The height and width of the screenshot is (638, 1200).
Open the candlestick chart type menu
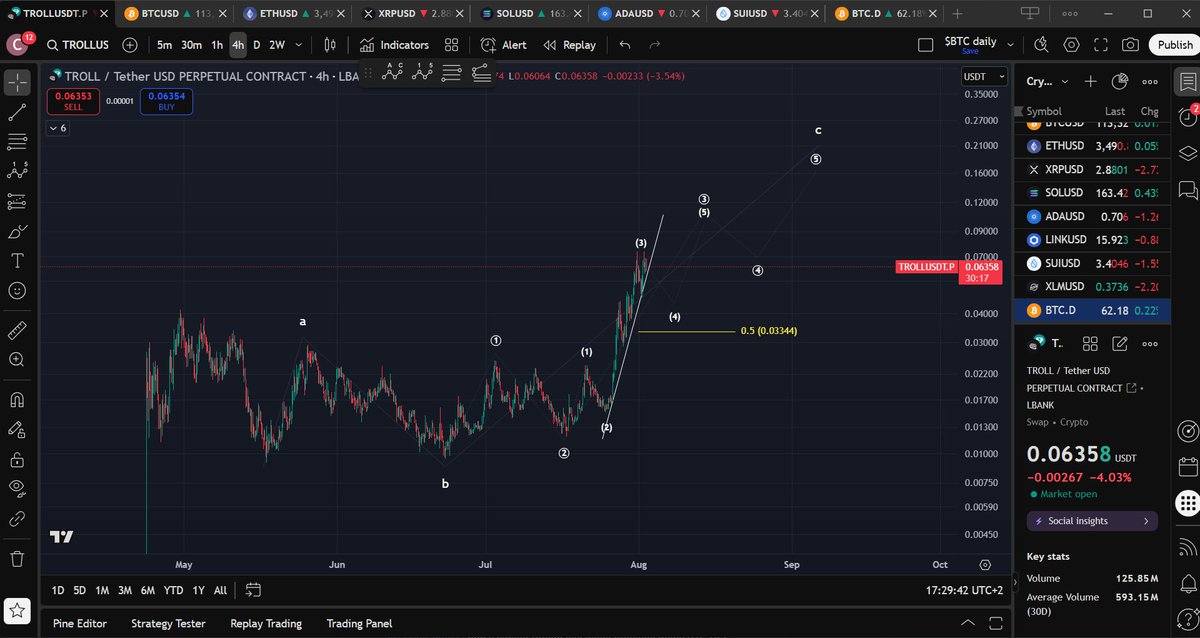[330, 45]
